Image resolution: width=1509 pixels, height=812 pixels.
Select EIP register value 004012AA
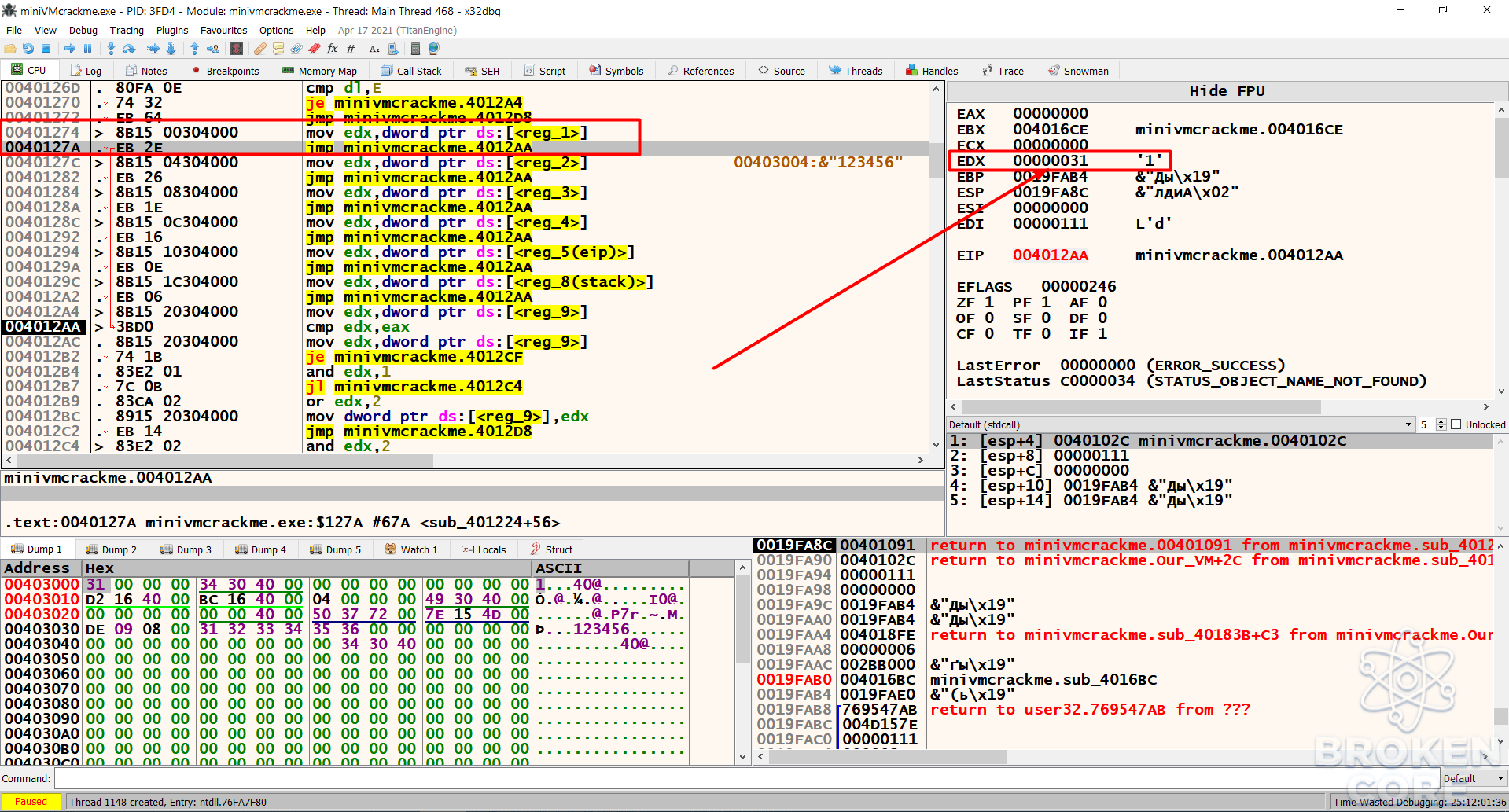[x=1051, y=255]
